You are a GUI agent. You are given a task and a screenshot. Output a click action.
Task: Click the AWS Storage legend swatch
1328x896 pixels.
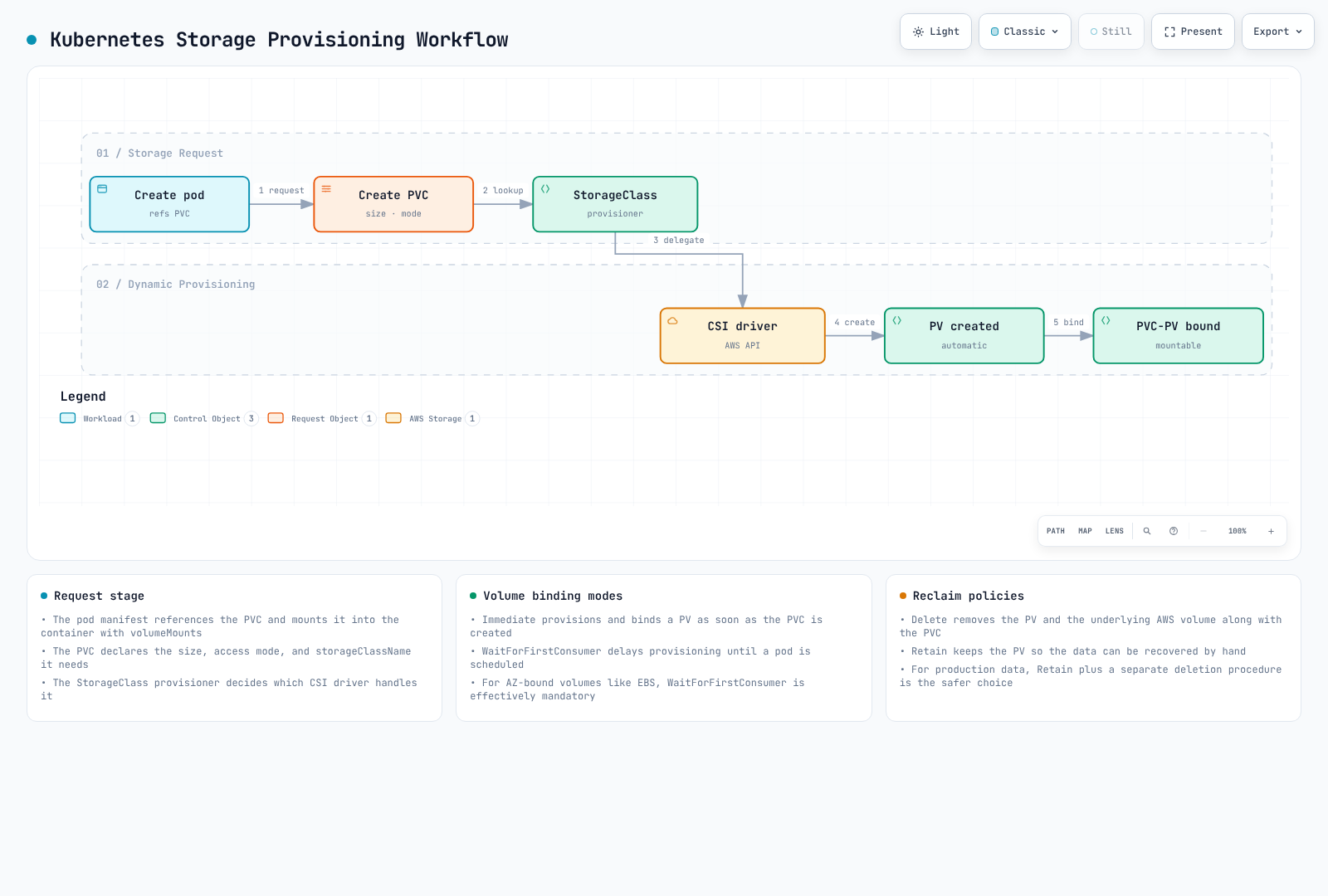pos(393,418)
